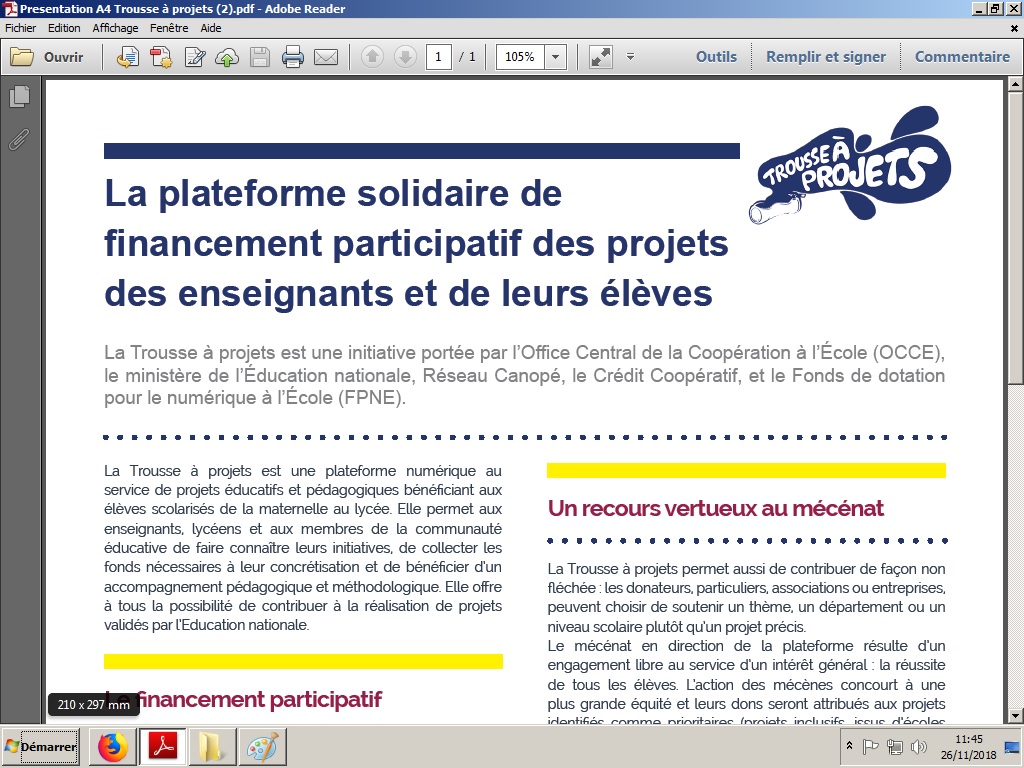This screenshot has height=768, width=1024.
Task: Click the page number field
Action: pyautogui.click(x=438, y=57)
